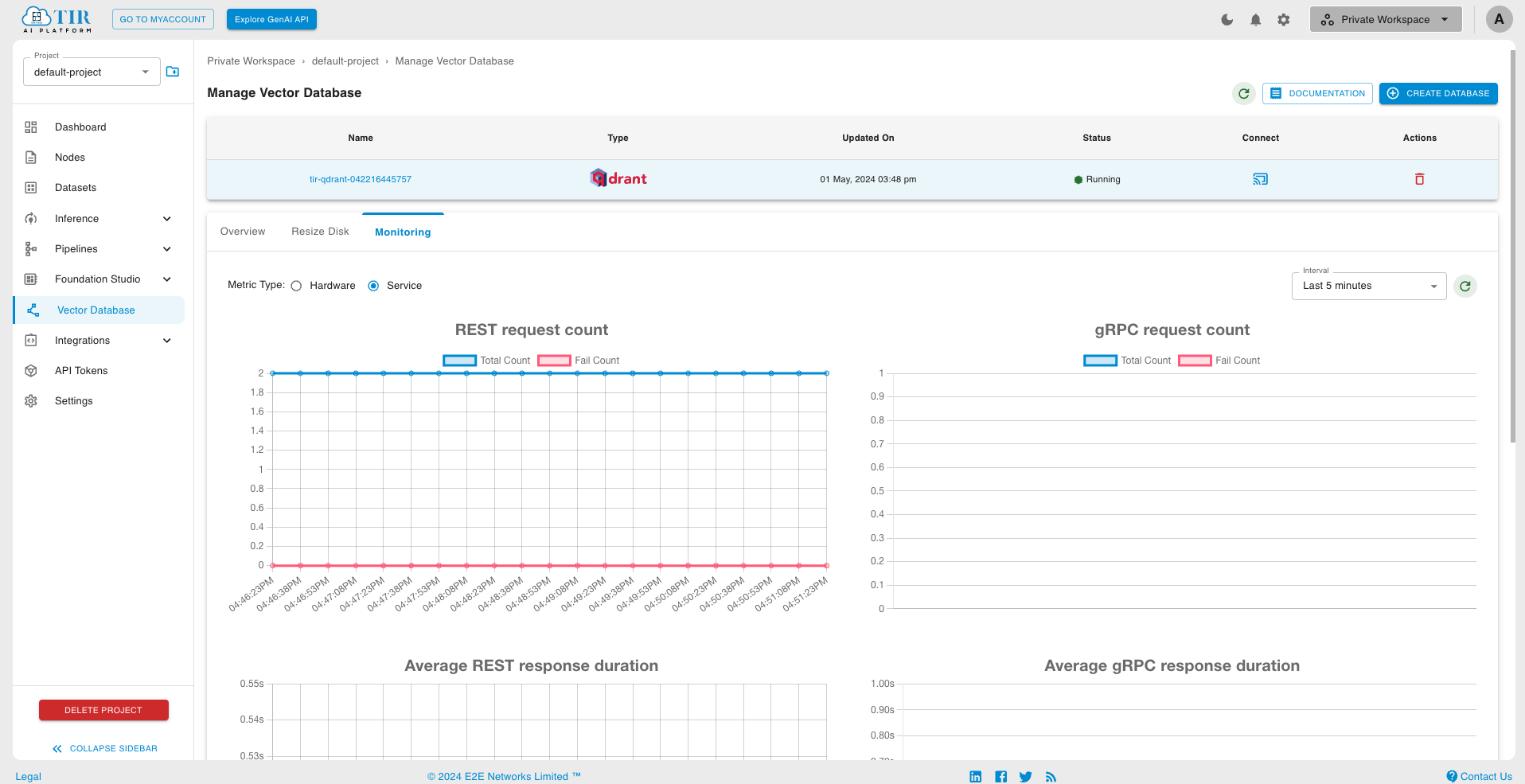Screen dimensions: 1525x784
Task: Click CREATE DATABASE button
Action: pos(1438,94)
